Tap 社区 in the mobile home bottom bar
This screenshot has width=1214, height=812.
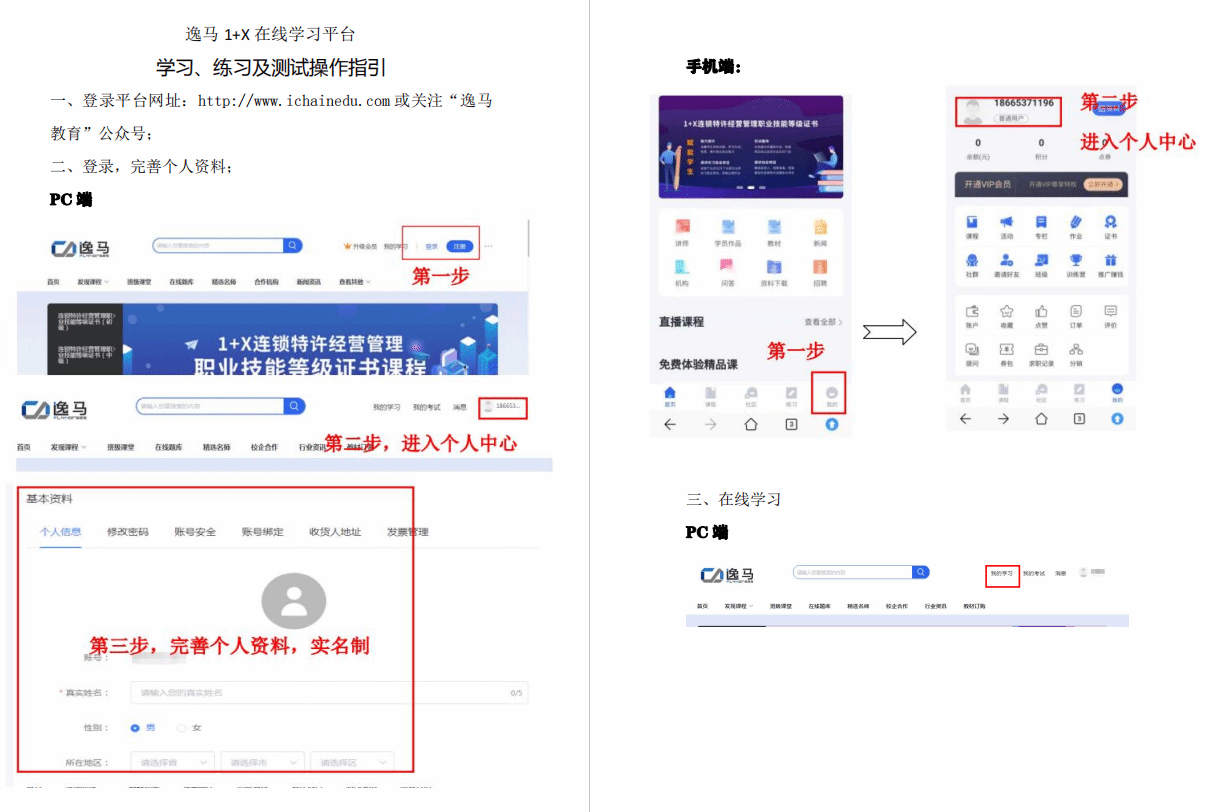coord(751,395)
